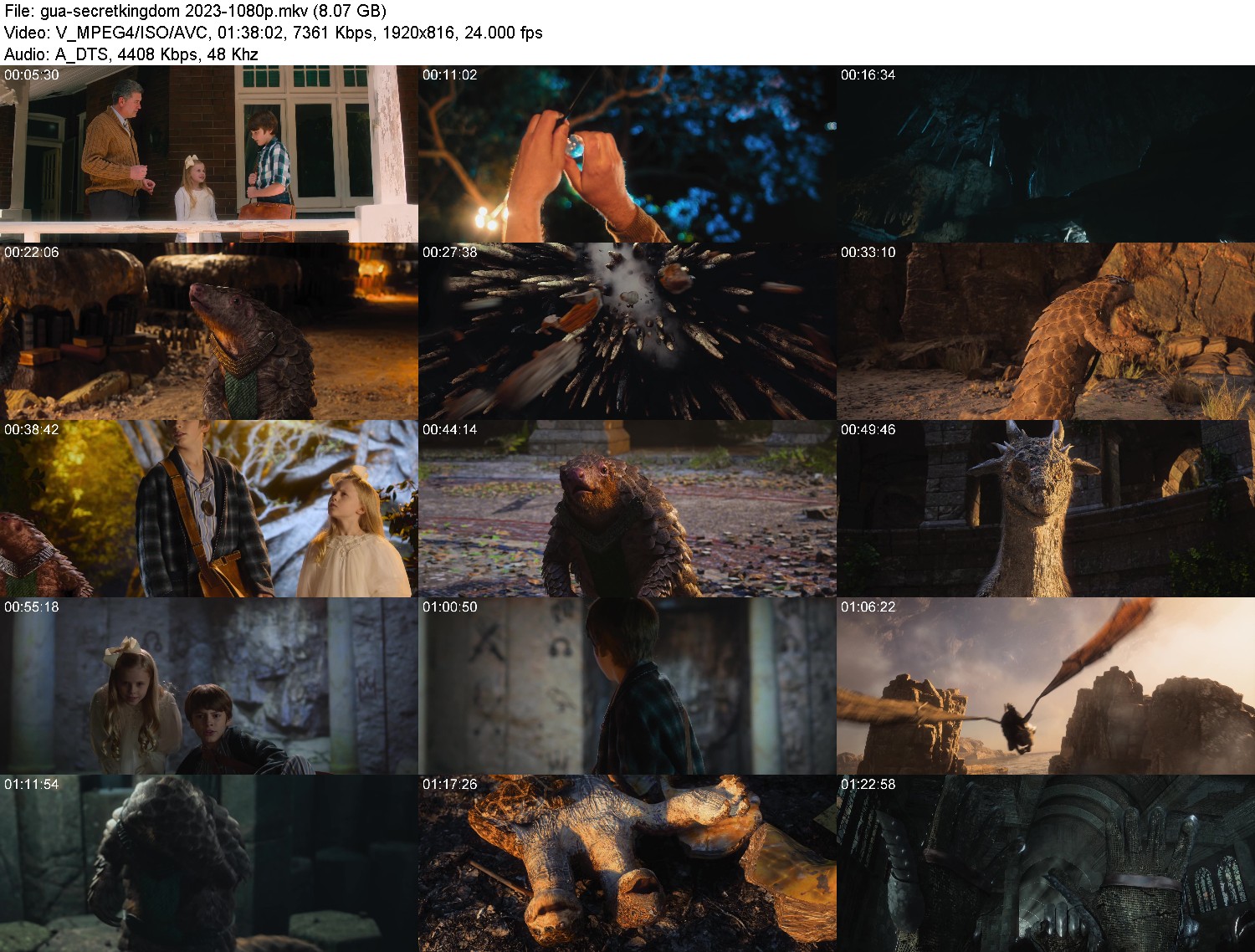Click the 00:05:30 timestamp label
This screenshot has height=952, width=1255.
32,74
